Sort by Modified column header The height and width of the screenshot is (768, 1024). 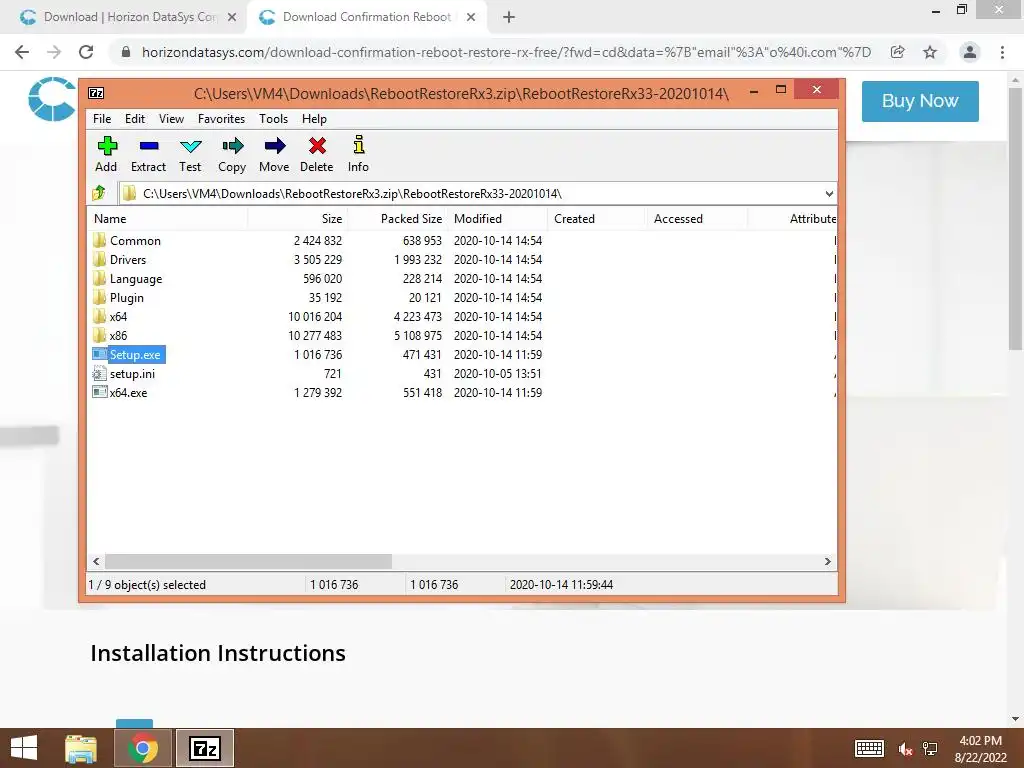pyautogui.click(x=498, y=219)
